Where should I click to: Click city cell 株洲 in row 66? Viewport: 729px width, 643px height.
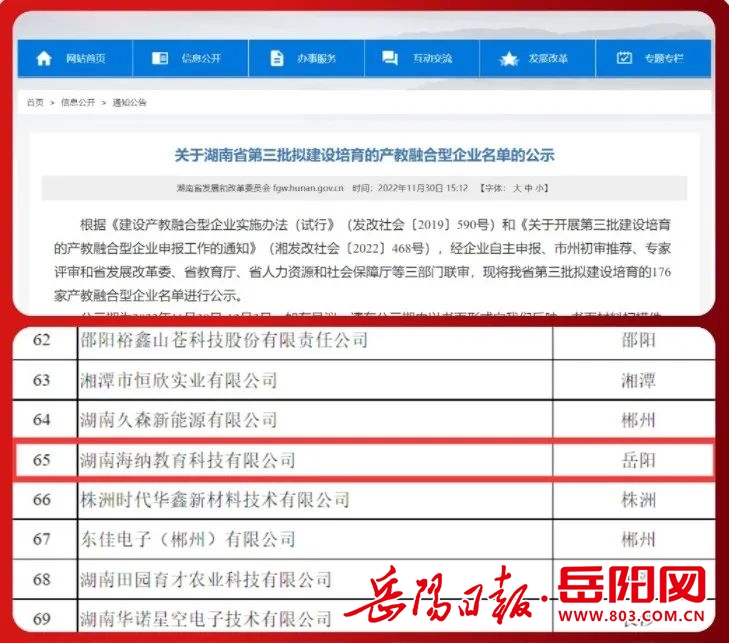point(638,500)
